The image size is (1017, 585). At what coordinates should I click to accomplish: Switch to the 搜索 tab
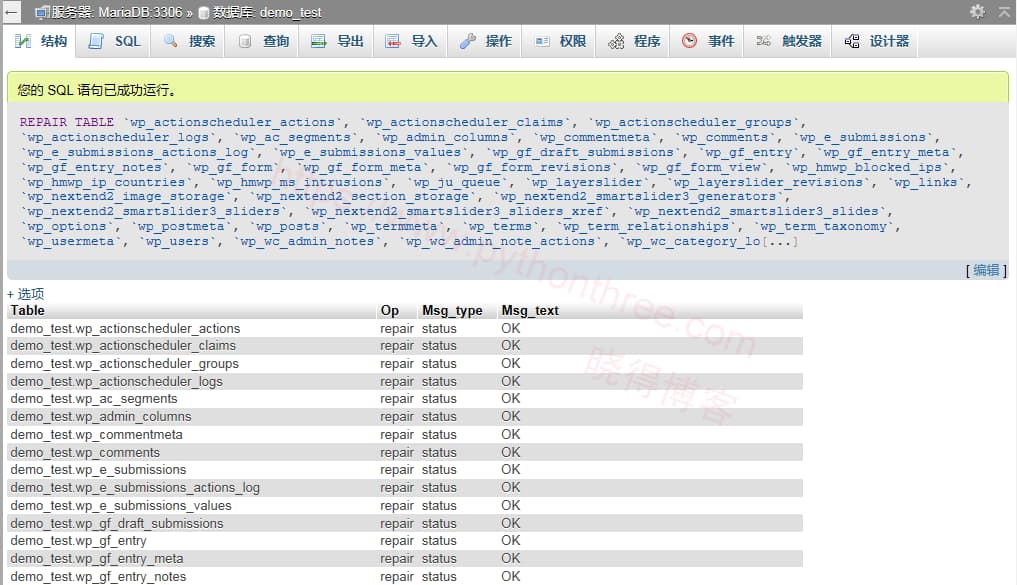coord(187,42)
